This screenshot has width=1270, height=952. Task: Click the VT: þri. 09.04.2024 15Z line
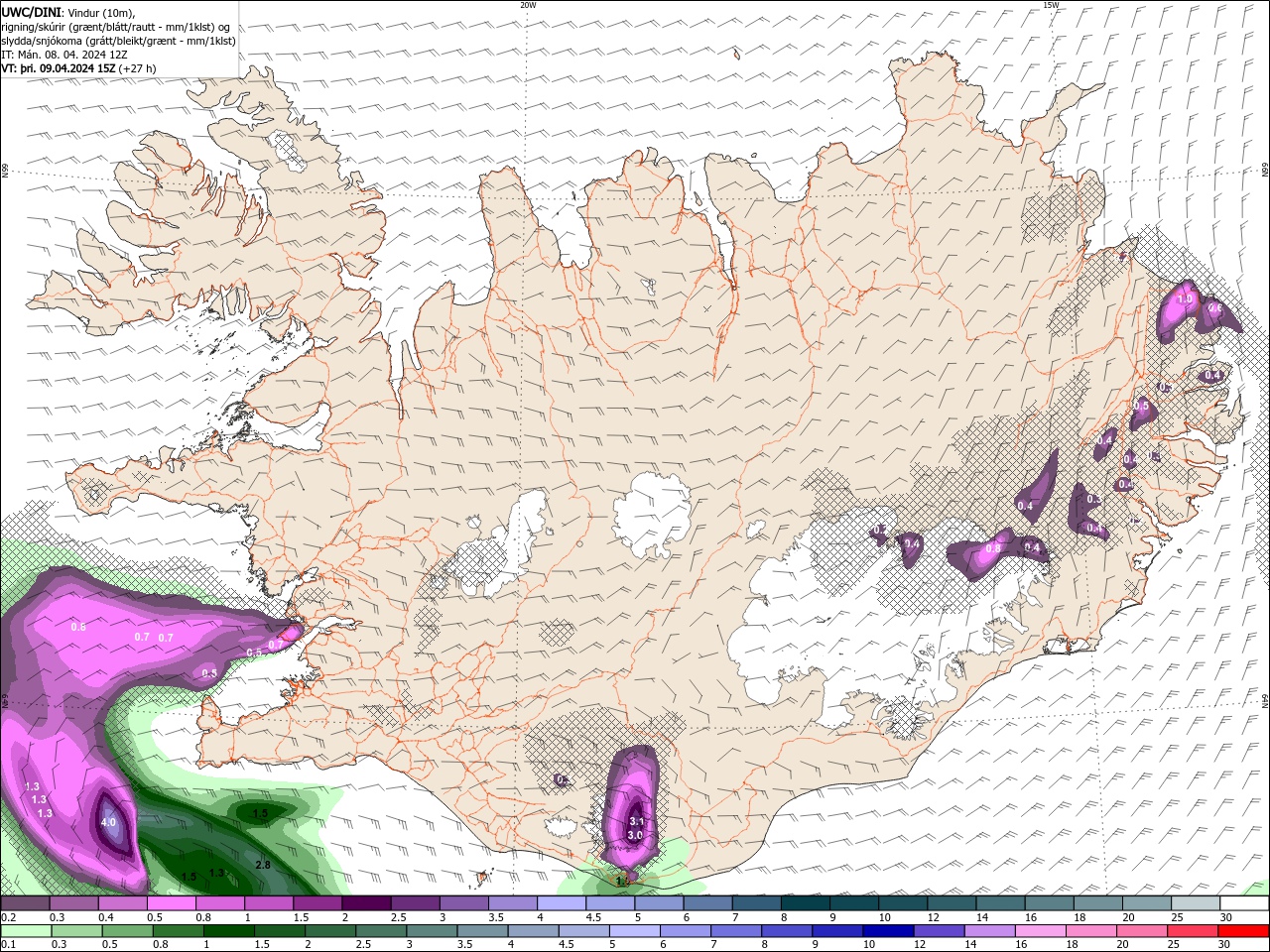(x=78, y=68)
